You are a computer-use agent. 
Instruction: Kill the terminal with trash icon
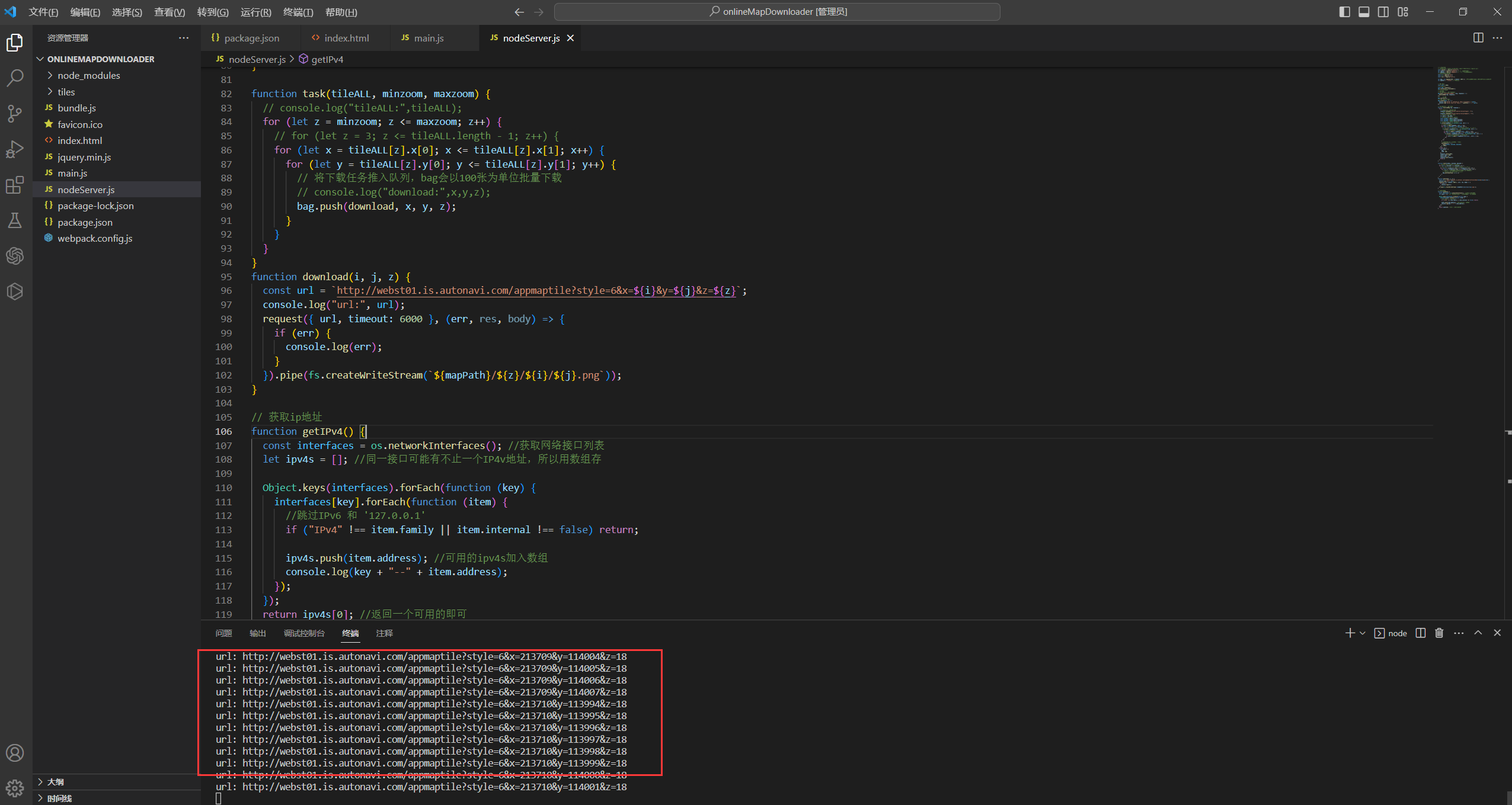point(1439,633)
